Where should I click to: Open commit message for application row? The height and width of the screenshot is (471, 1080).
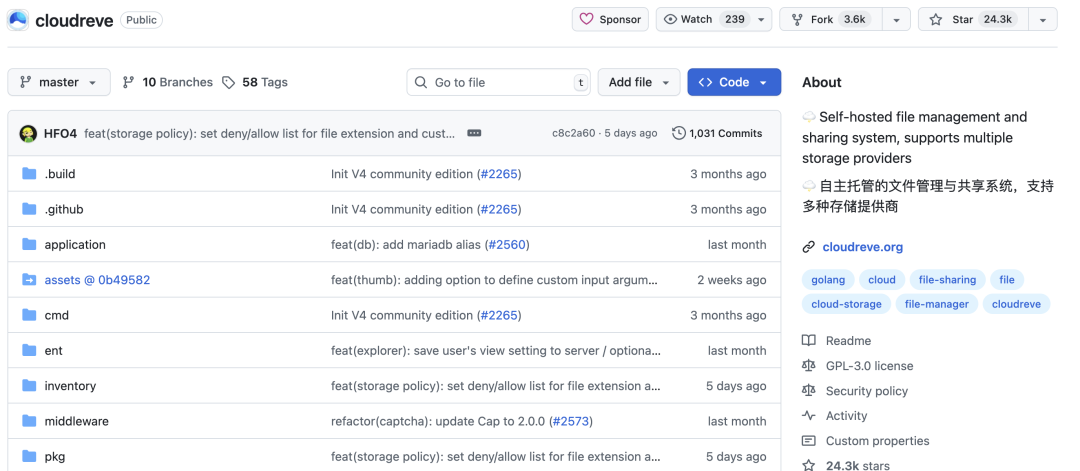point(408,244)
